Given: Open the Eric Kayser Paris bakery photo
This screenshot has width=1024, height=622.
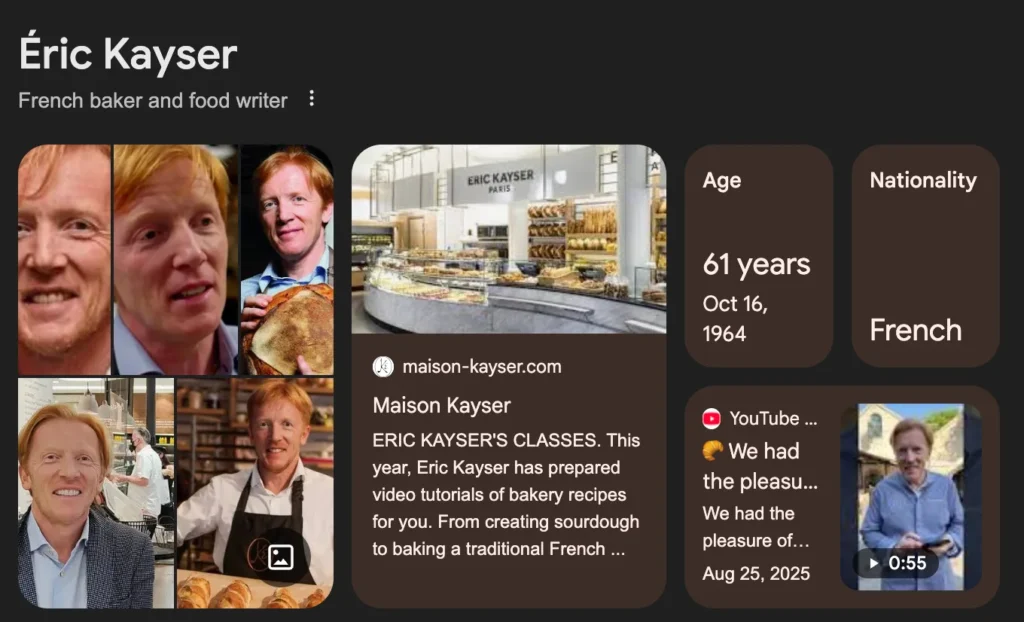Looking at the screenshot, I should (509, 239).
